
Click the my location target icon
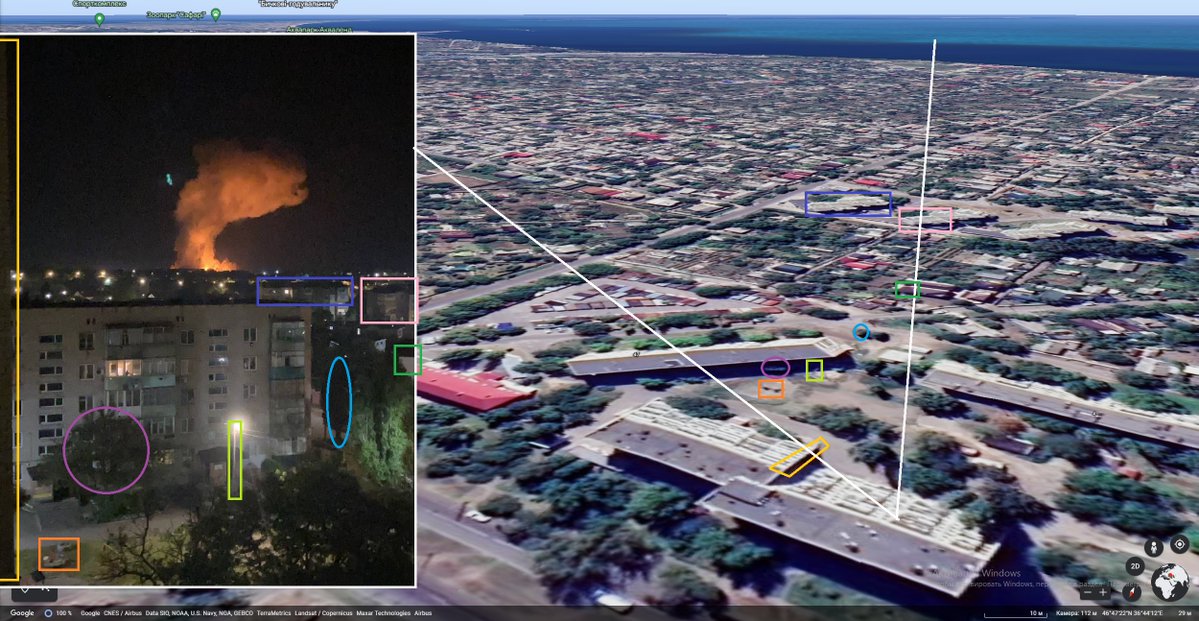point(1180,545)
